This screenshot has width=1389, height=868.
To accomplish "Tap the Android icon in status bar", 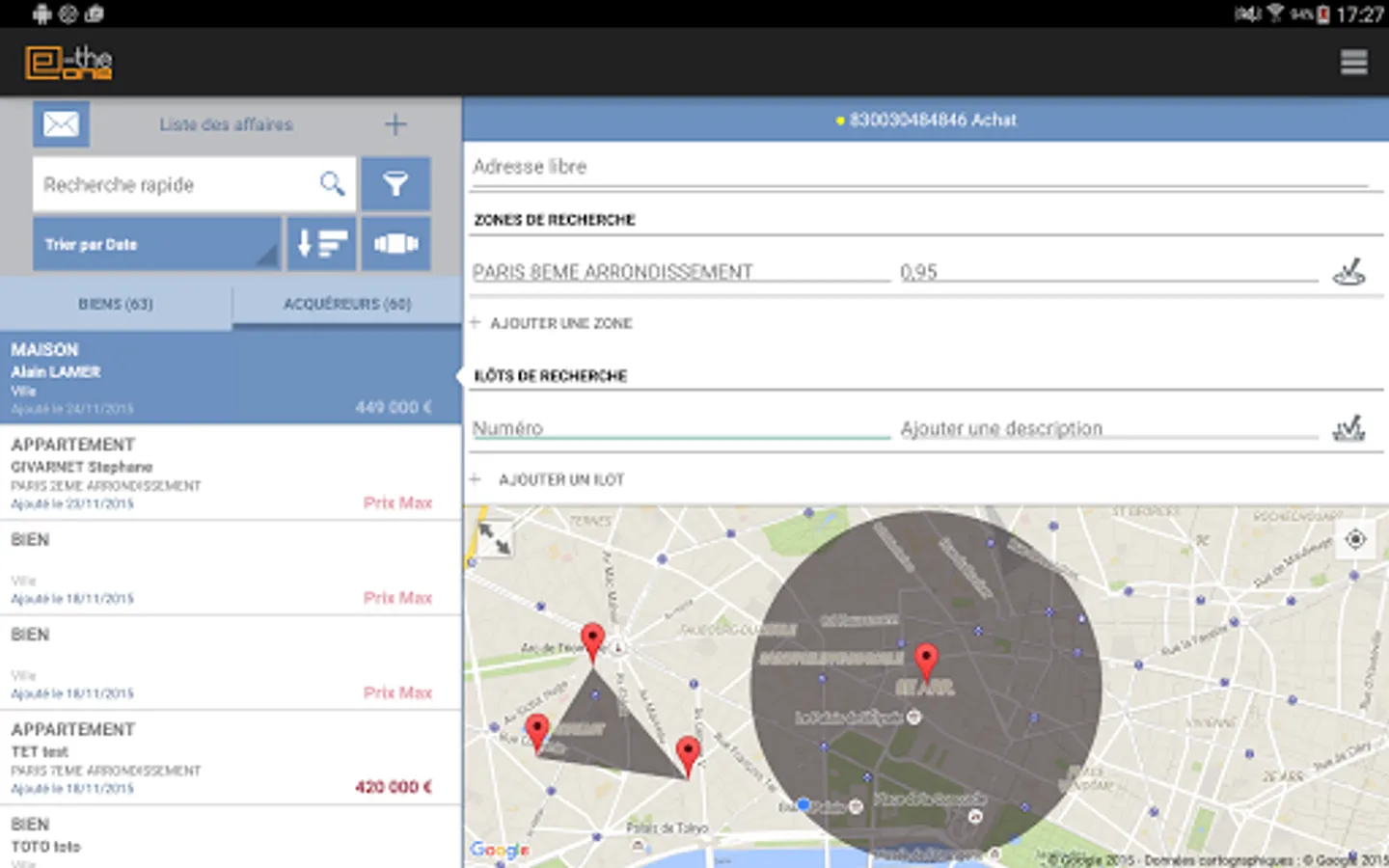I will [x=41, y=14].
